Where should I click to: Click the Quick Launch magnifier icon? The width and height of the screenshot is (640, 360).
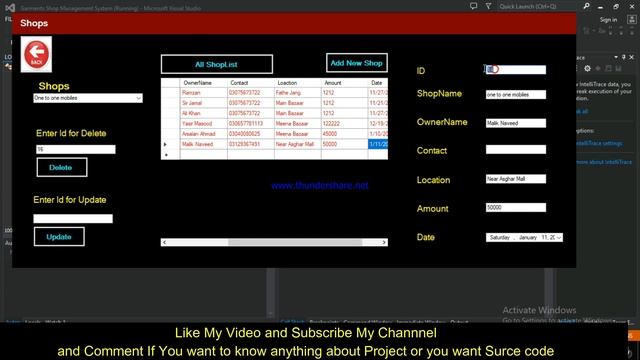coord(586,6)
